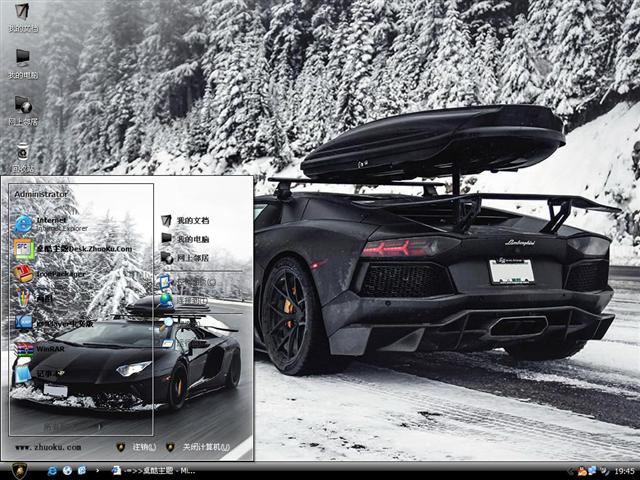
Task: Click the third quick launch icon
Action: (82, 471)
